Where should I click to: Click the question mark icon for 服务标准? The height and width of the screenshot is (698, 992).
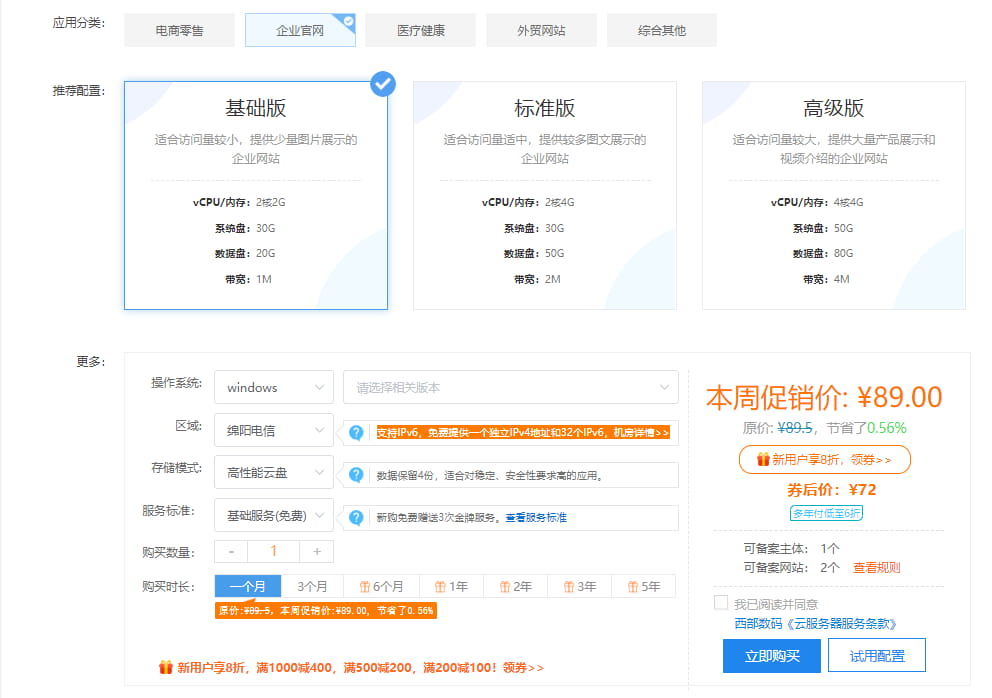pyautogui.click(x=358, y=516)
